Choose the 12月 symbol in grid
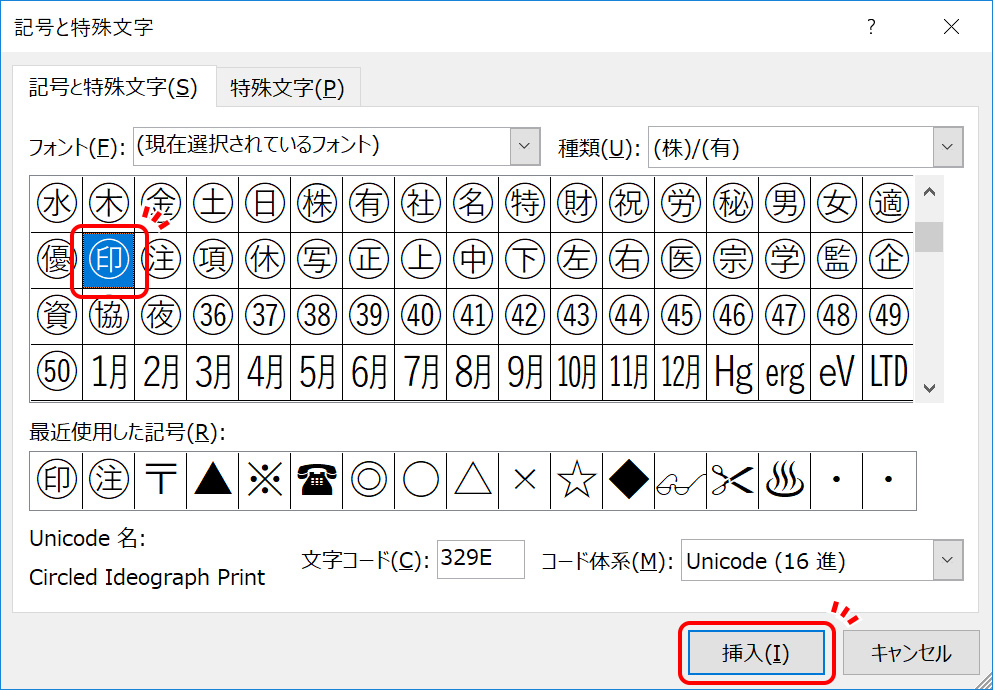Screen dimensions: 993x690 coord(680,373)
